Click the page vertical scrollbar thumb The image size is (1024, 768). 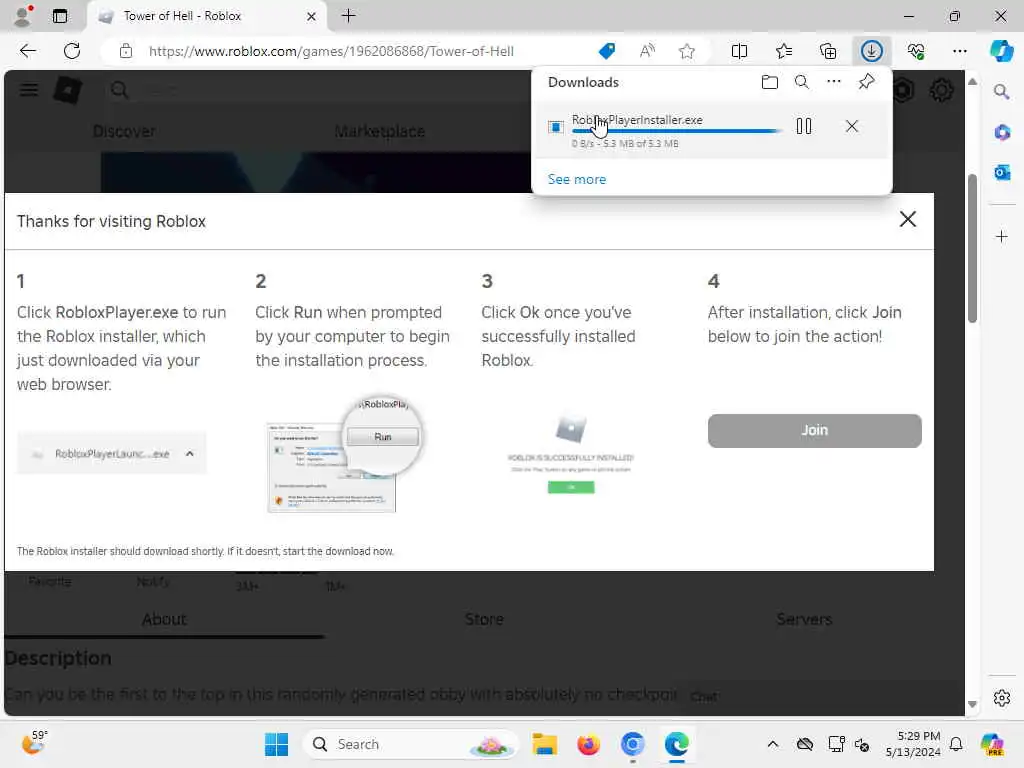tap(972, 248)
